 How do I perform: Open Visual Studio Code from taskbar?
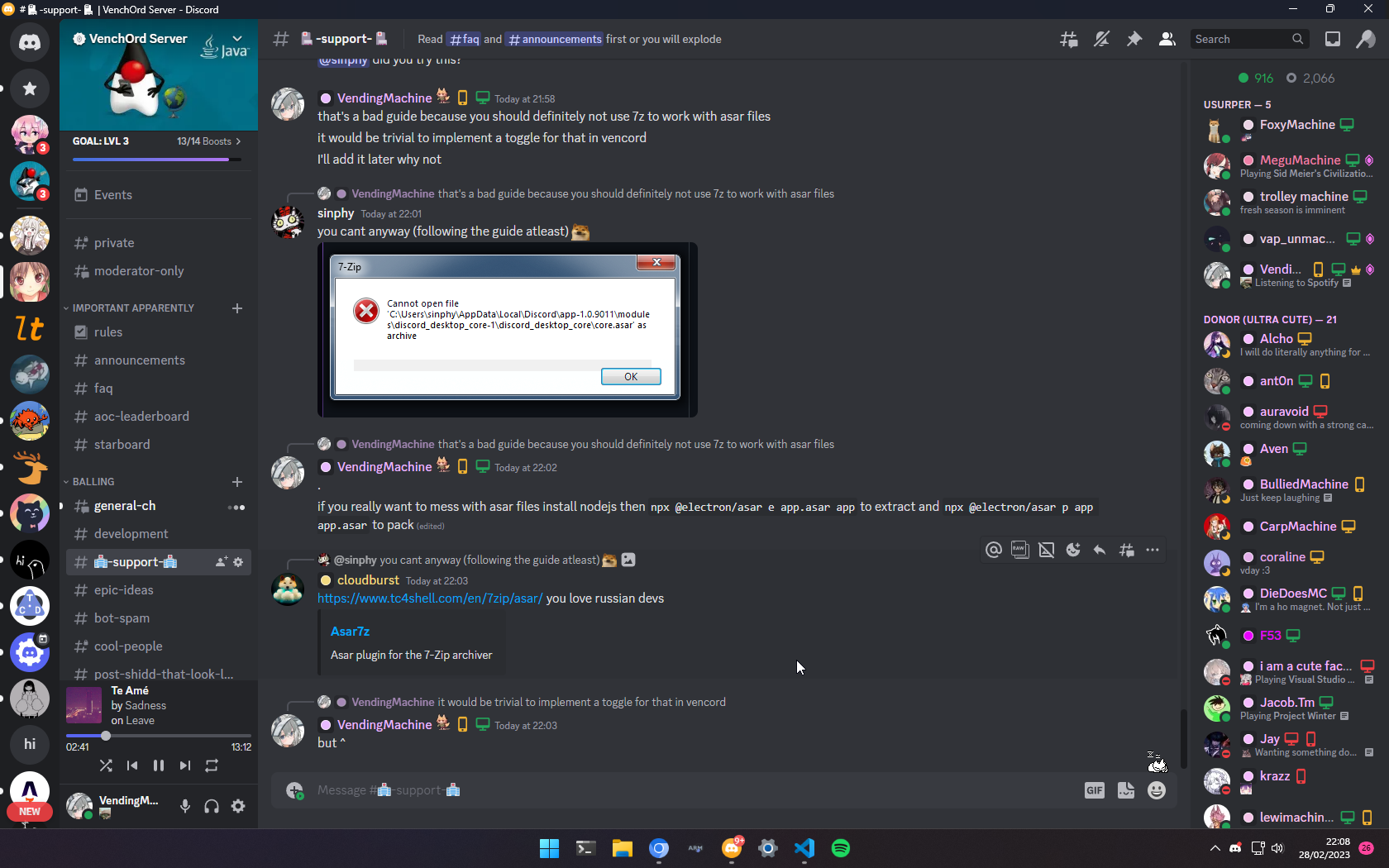804,848
